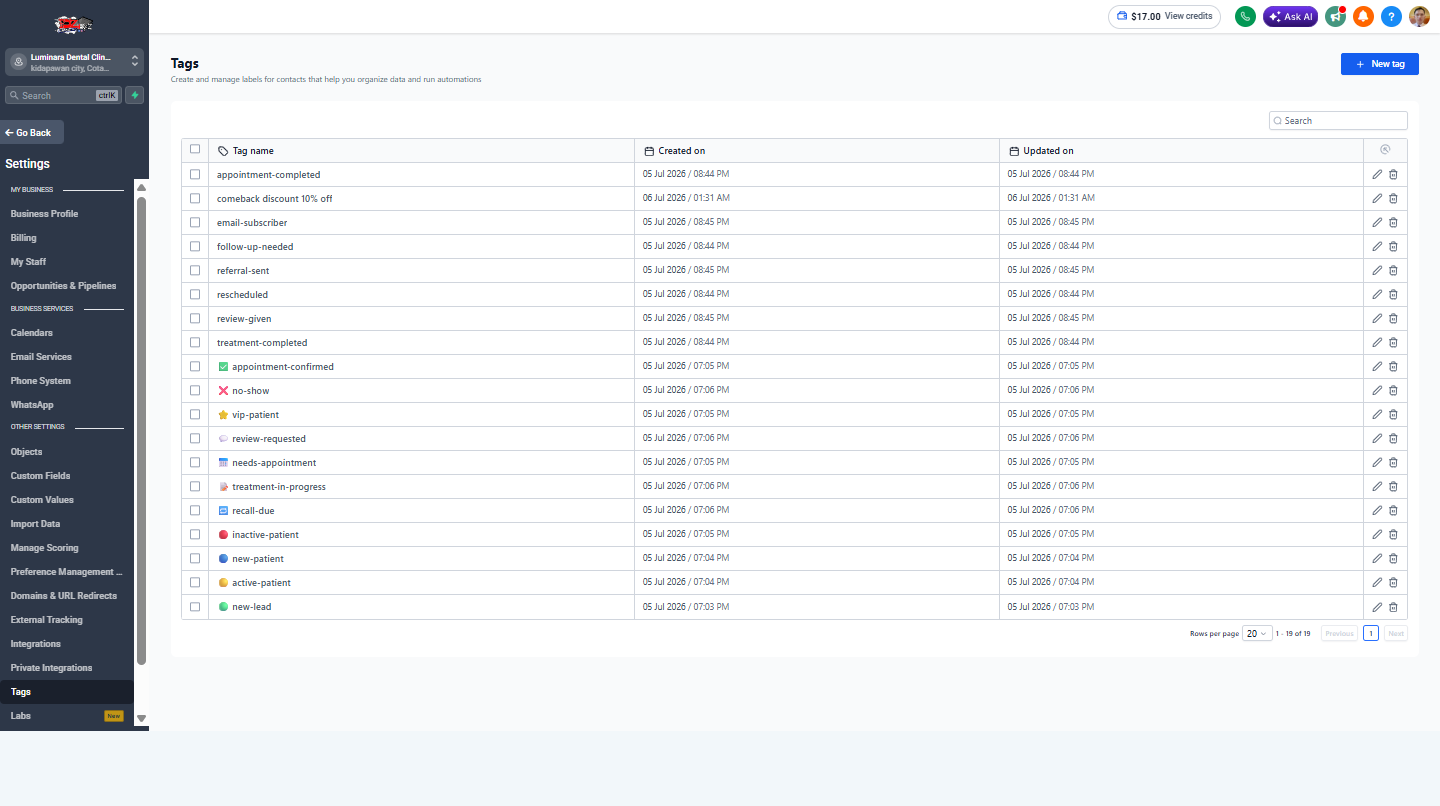This screenshot has width=1440, height=806.
Task: Edit the treatment-completed tag
Action: 1377,343
